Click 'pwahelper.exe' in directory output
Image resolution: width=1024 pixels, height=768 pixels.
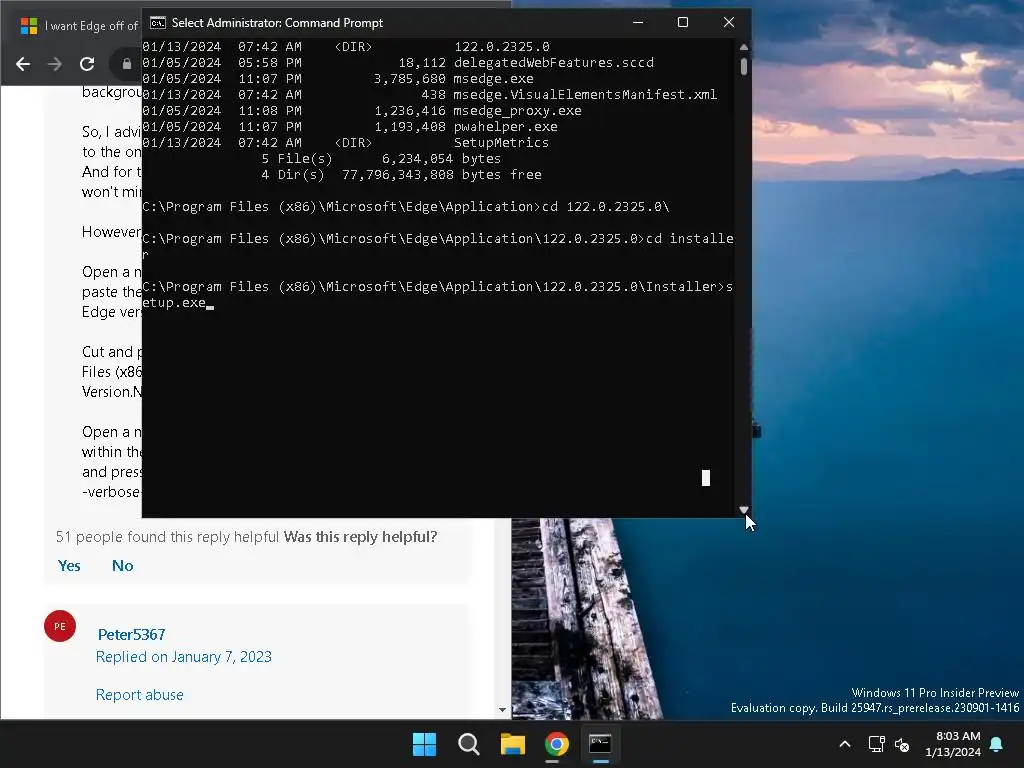505,127
